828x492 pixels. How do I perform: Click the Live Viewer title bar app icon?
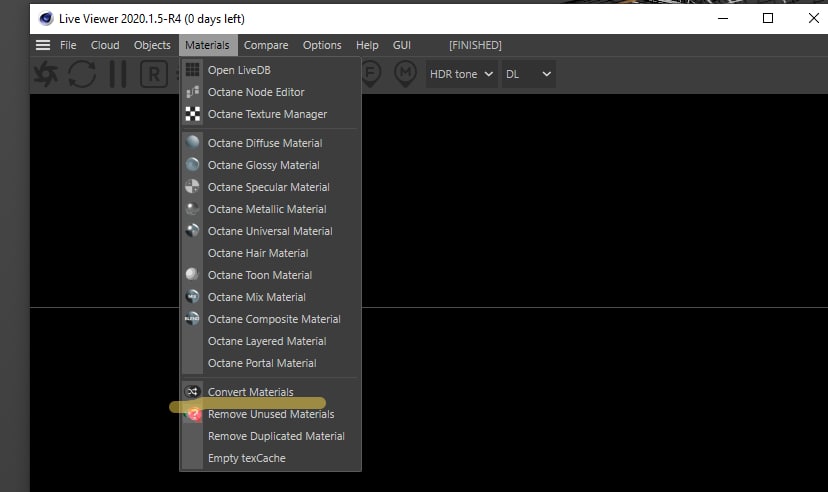coord(46,18)
